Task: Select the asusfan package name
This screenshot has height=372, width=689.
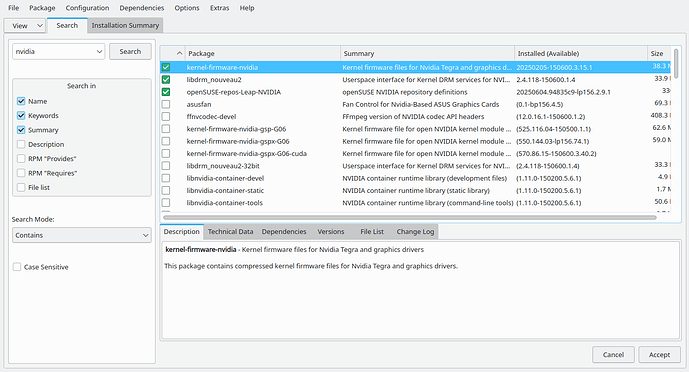Action: (199, 104)
